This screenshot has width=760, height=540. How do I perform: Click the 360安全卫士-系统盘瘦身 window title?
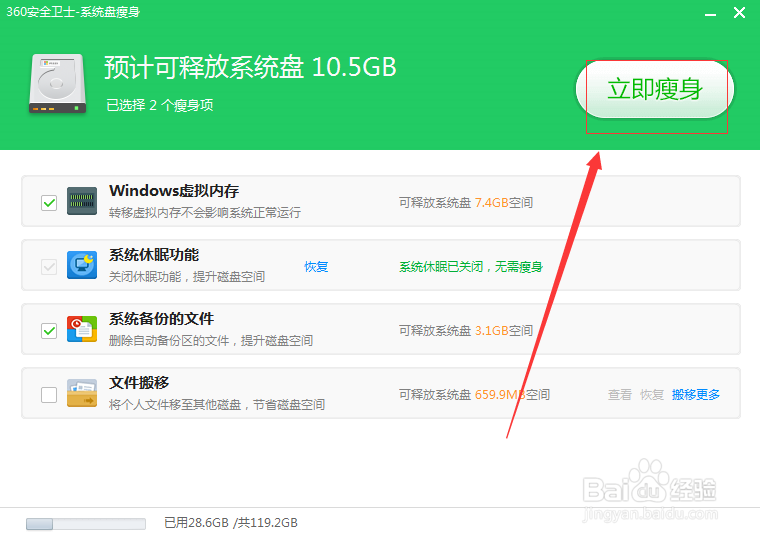pyautogui.click(x=73, y=12)
